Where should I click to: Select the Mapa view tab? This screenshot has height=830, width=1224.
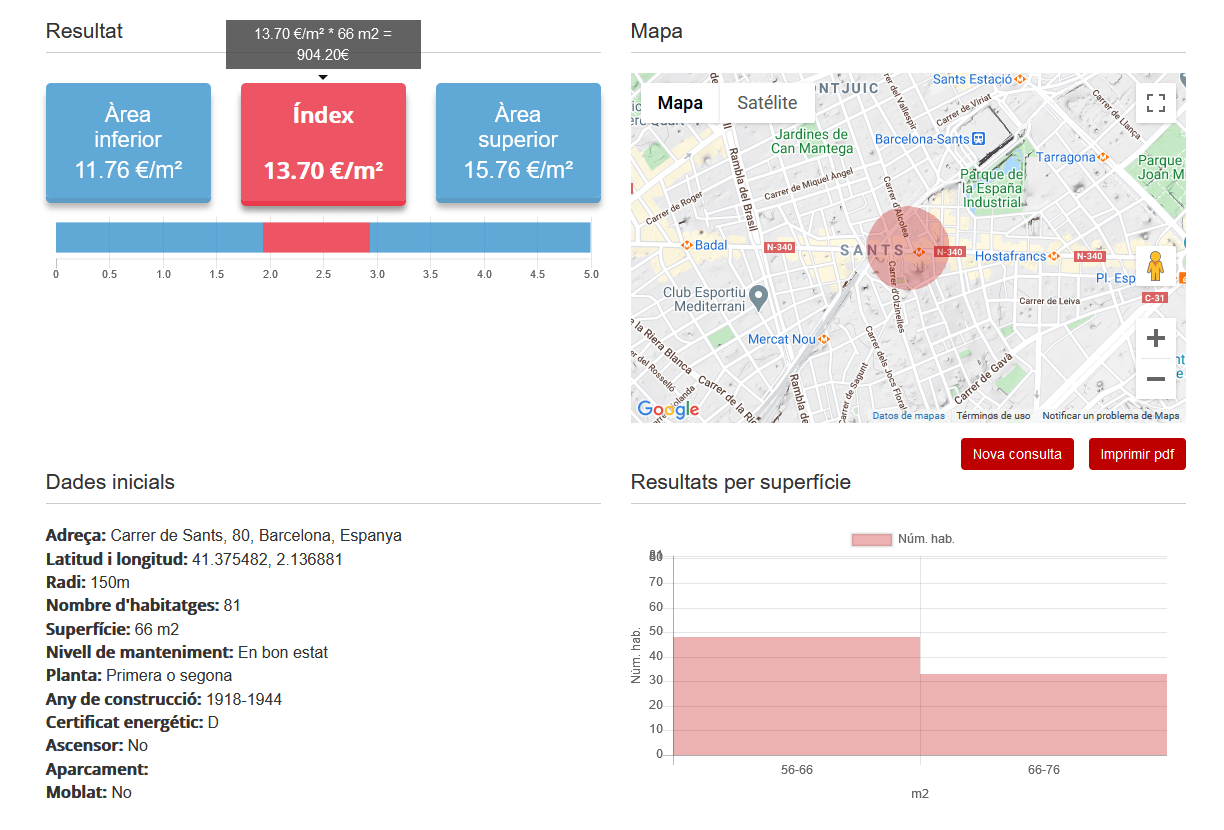[x=680, y=103]
